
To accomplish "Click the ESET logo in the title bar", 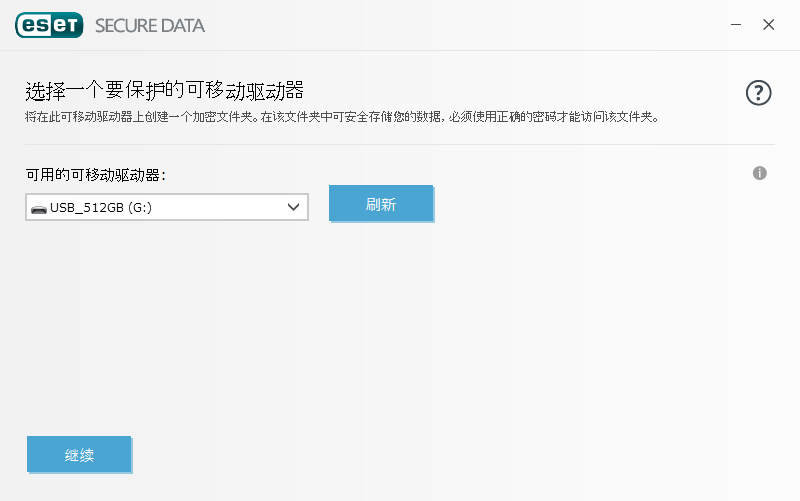I will tap(49, 25).
